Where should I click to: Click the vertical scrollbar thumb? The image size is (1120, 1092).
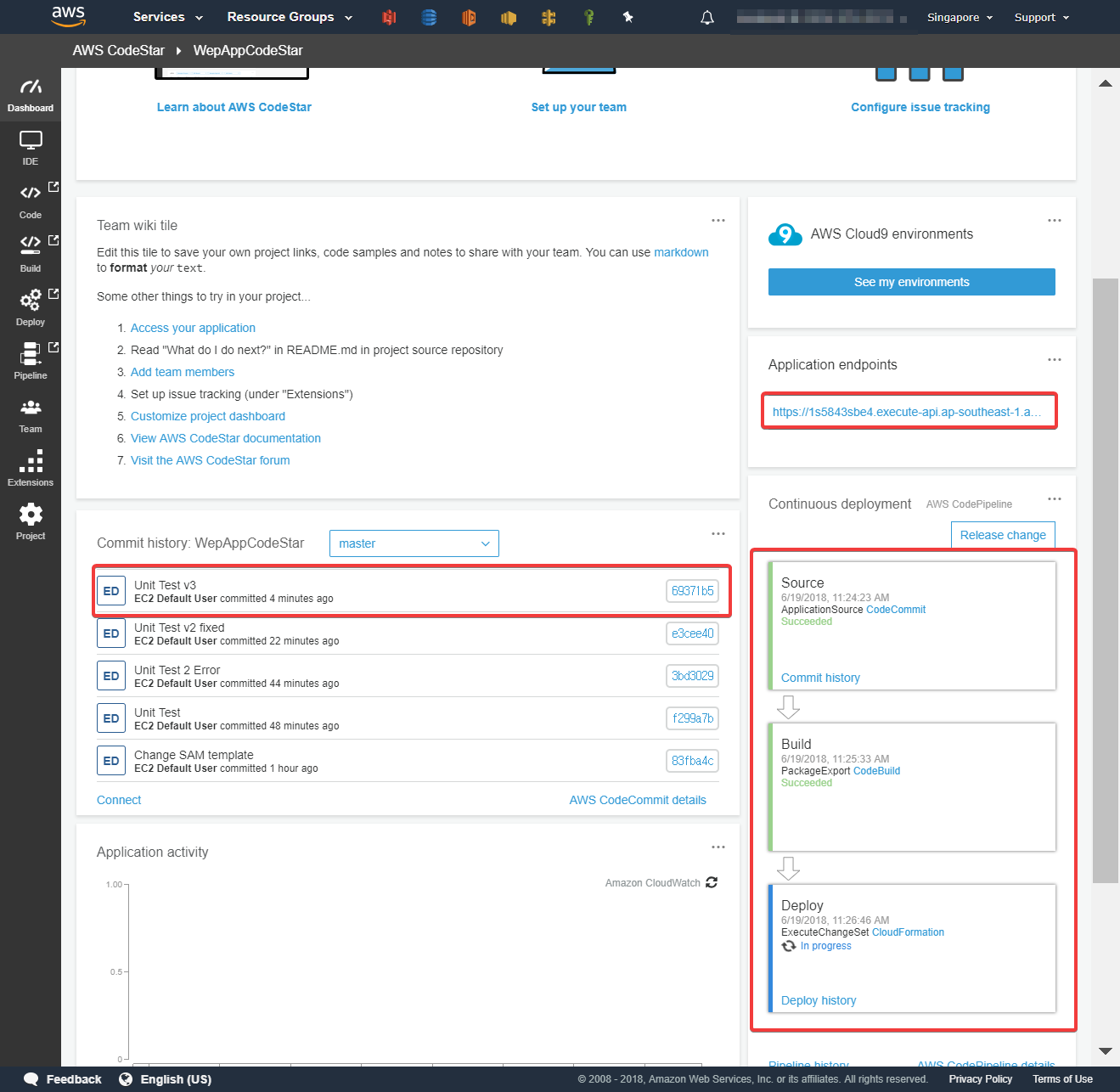point(1106,581)
